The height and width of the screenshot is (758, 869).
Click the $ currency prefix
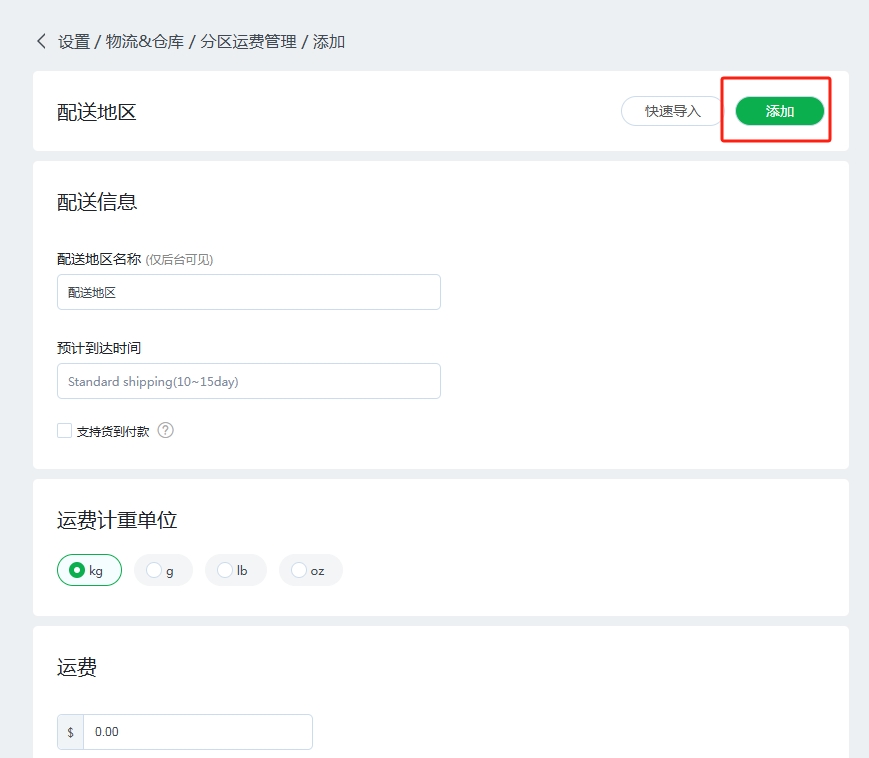pos(70,732)
